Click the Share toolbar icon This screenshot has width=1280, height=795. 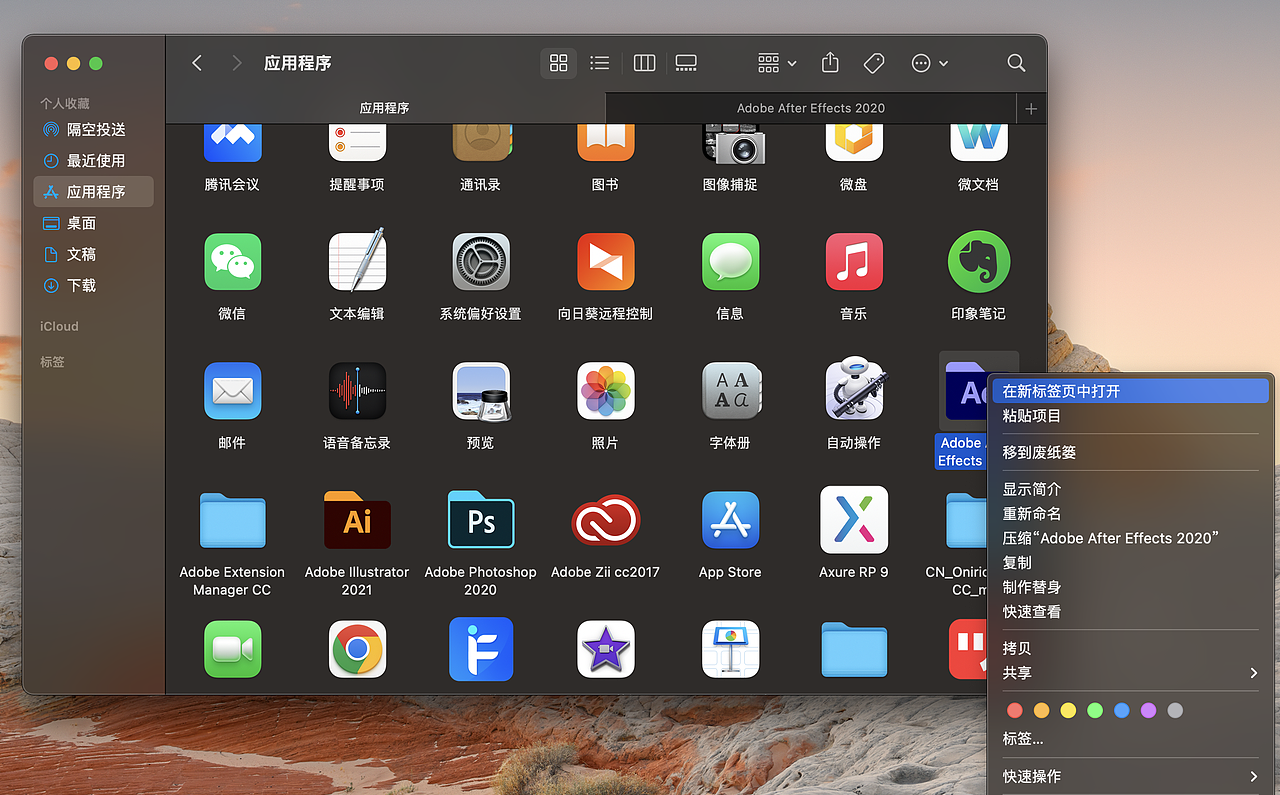830,63
